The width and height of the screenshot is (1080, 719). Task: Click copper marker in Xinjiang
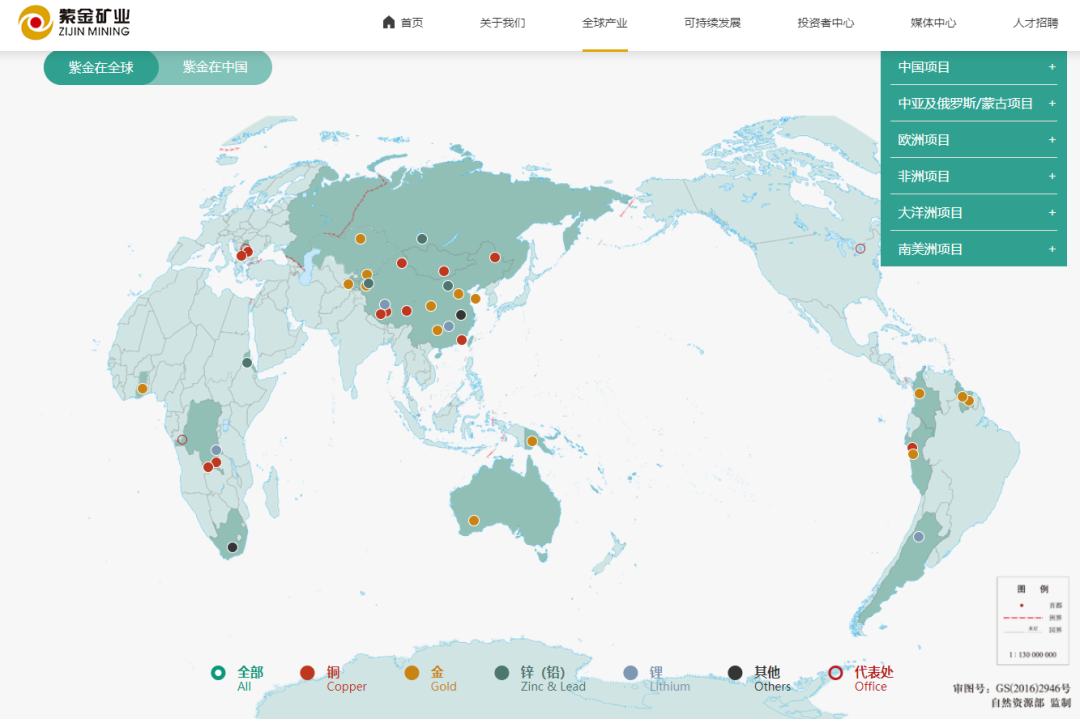(402, 263)
